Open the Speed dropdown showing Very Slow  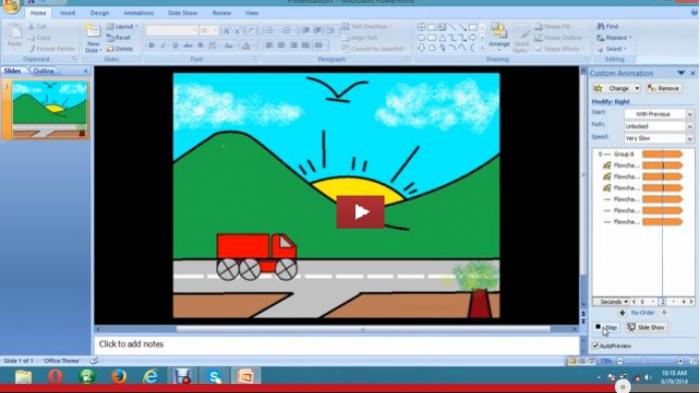click(690, 138)
